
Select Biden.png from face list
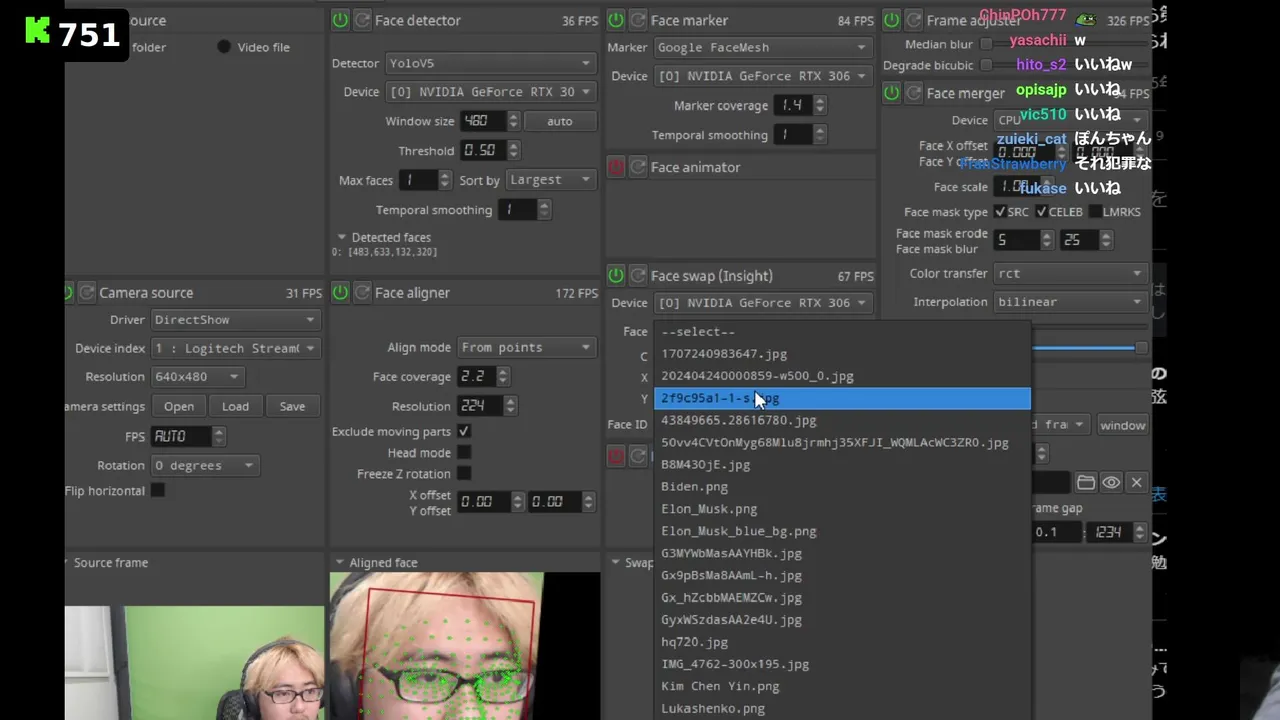click(842, 487)
